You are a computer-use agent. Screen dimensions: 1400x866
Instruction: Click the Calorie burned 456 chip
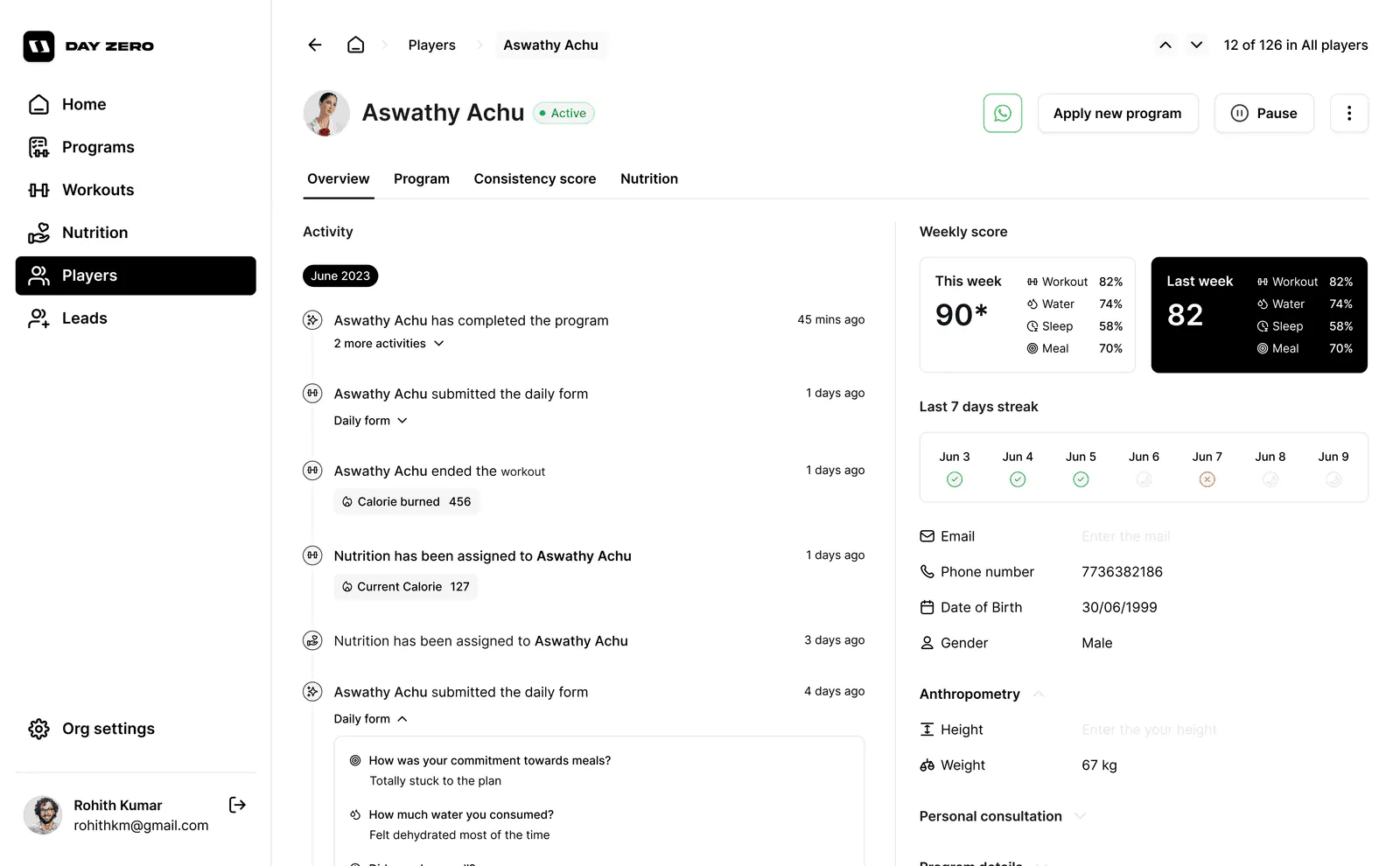[x=407, y=501]
